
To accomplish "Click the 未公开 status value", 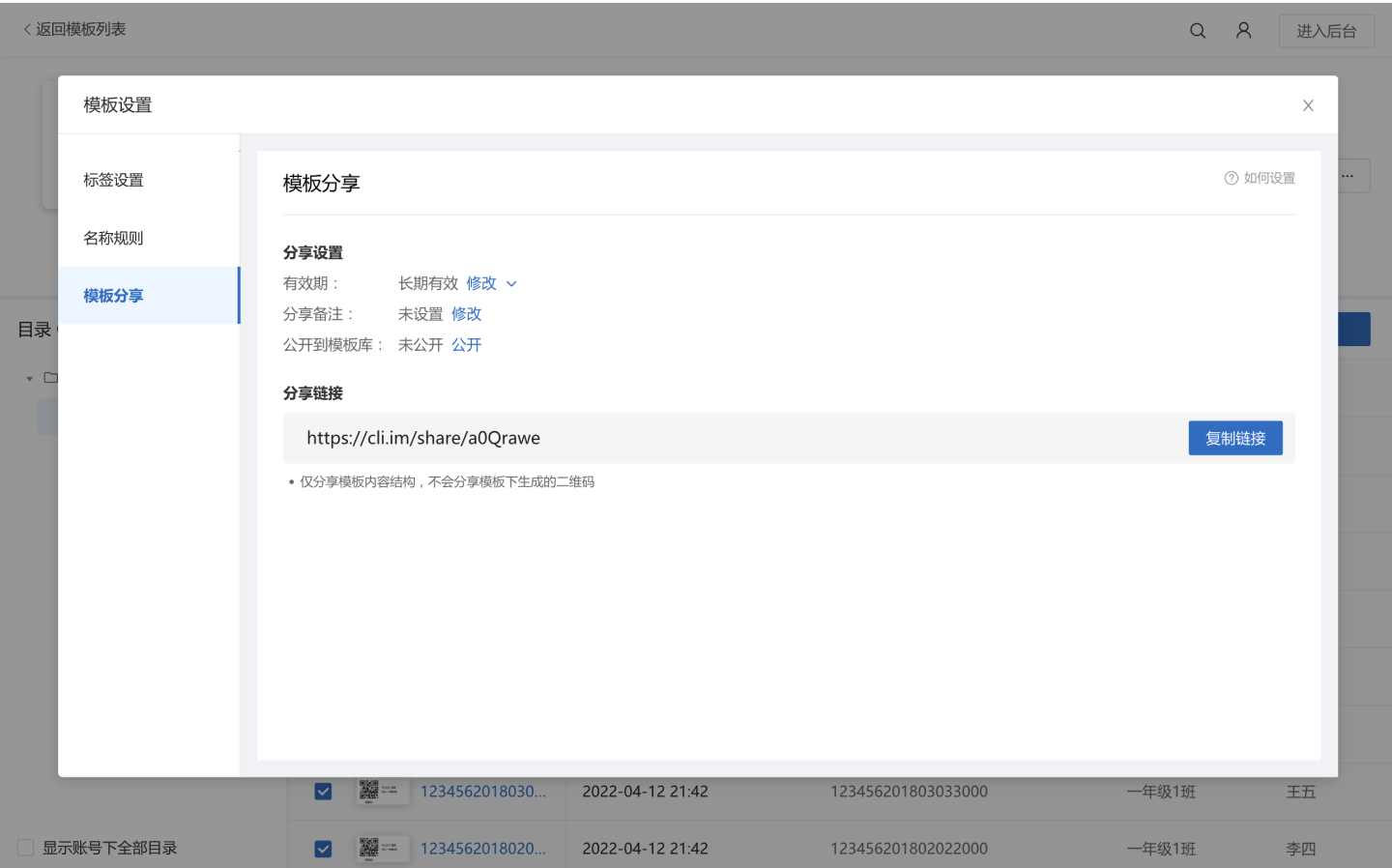I will click(420, 345).
